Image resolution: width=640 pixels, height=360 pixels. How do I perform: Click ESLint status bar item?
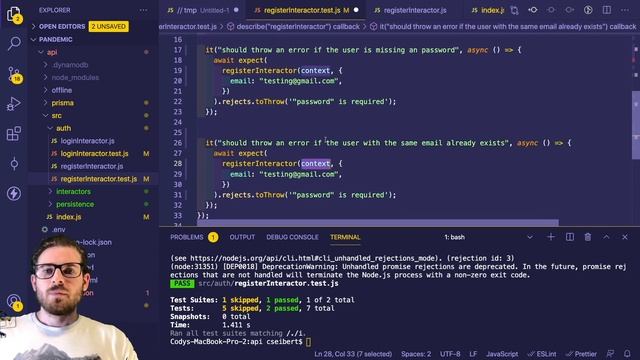(542, 354)
